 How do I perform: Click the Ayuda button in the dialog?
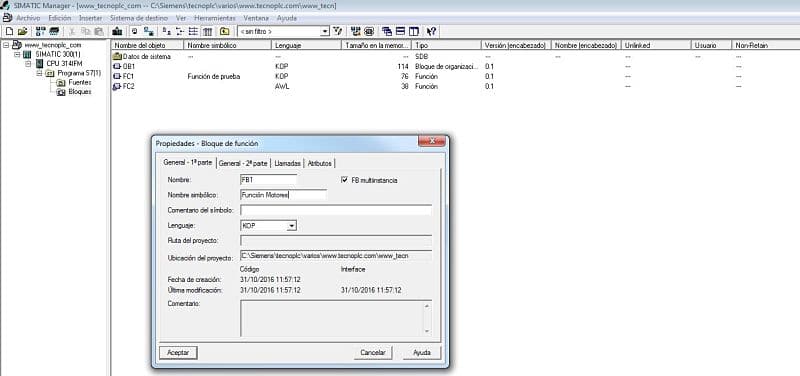[x=422, y=353]
